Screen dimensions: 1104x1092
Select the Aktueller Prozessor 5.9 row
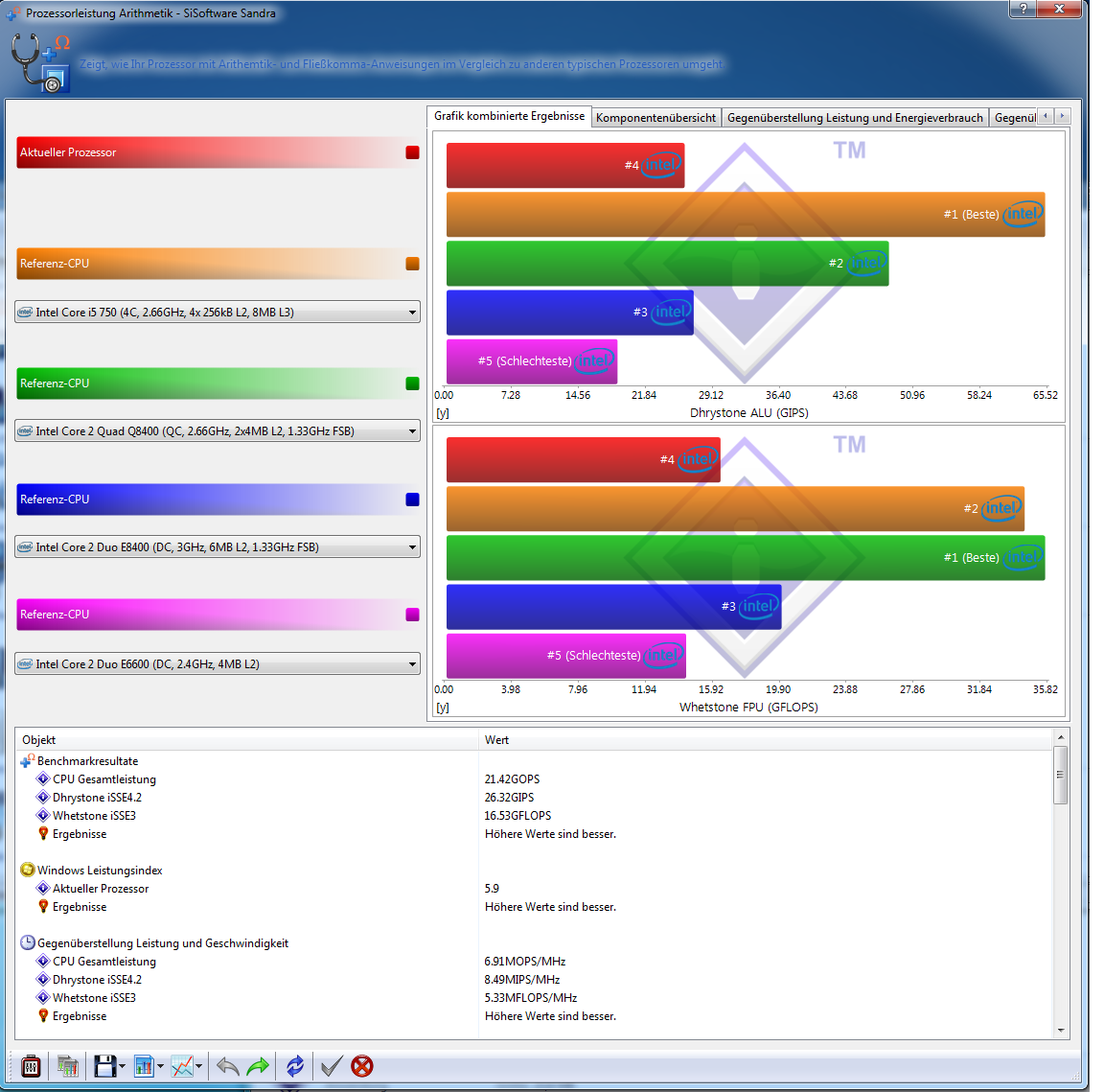point(533,889)
